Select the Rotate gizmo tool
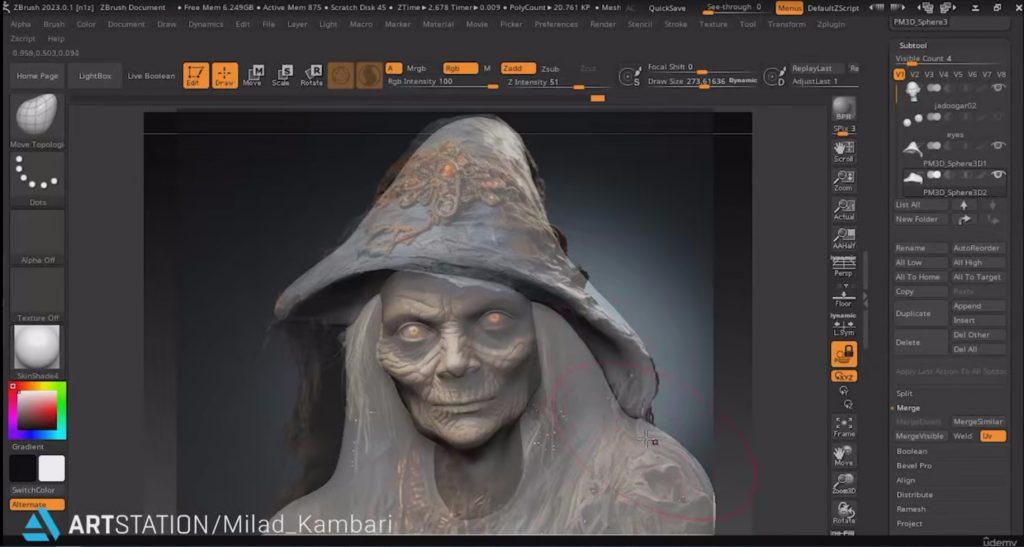 (312, 76)
